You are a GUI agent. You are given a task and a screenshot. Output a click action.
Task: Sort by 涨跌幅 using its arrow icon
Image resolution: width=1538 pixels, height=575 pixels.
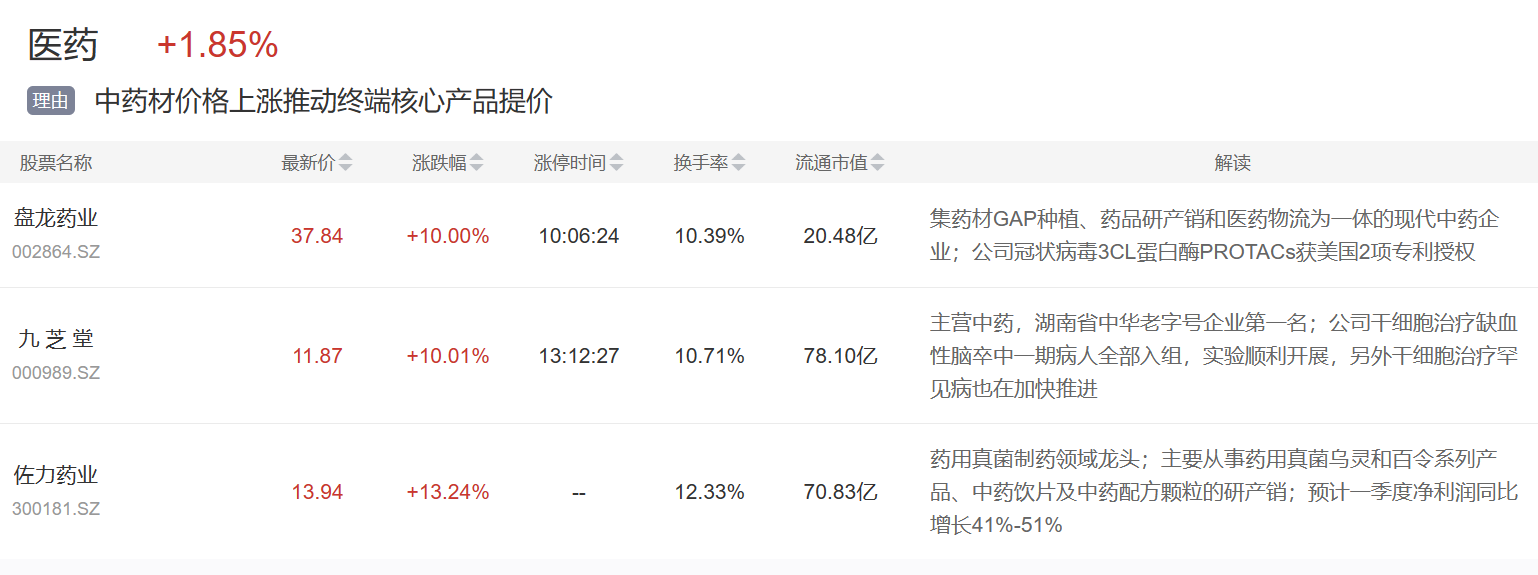(477, 163)
